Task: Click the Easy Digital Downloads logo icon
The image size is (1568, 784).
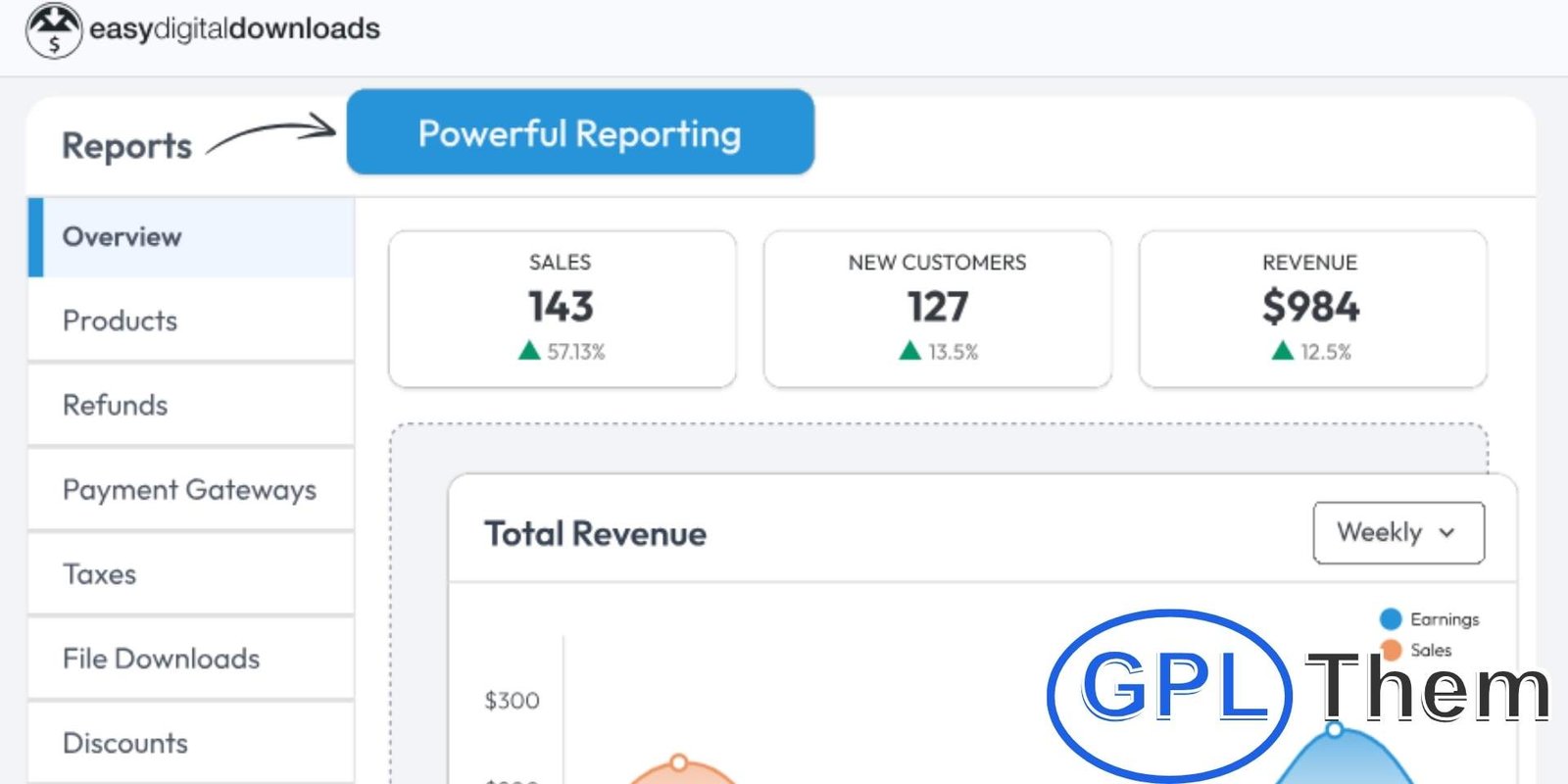Action: tap(54, 30)
